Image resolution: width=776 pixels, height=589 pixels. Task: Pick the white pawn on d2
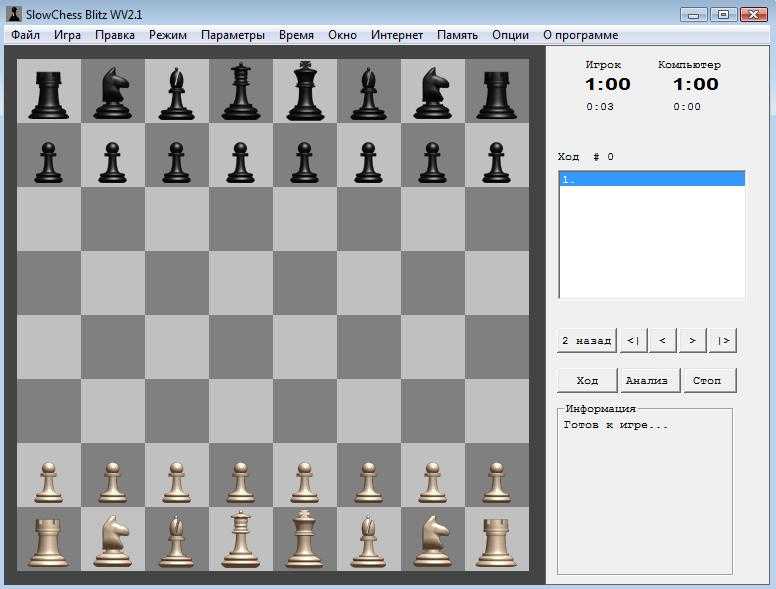(x=241, y=483)
